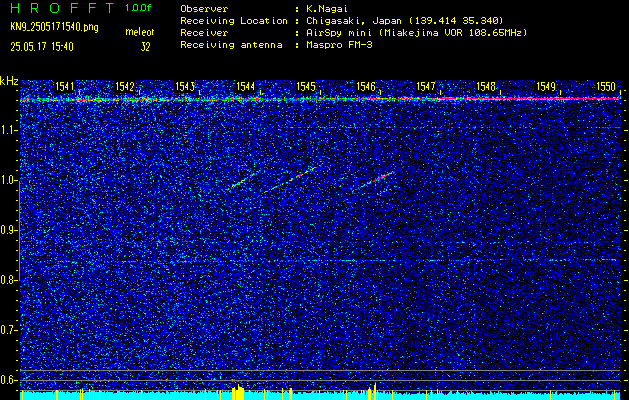The width and height of the screenshot is (629, 400).
Task: Click the AirSpy mini receiver text
Action: pyautogui.click(x=416, y=33)
